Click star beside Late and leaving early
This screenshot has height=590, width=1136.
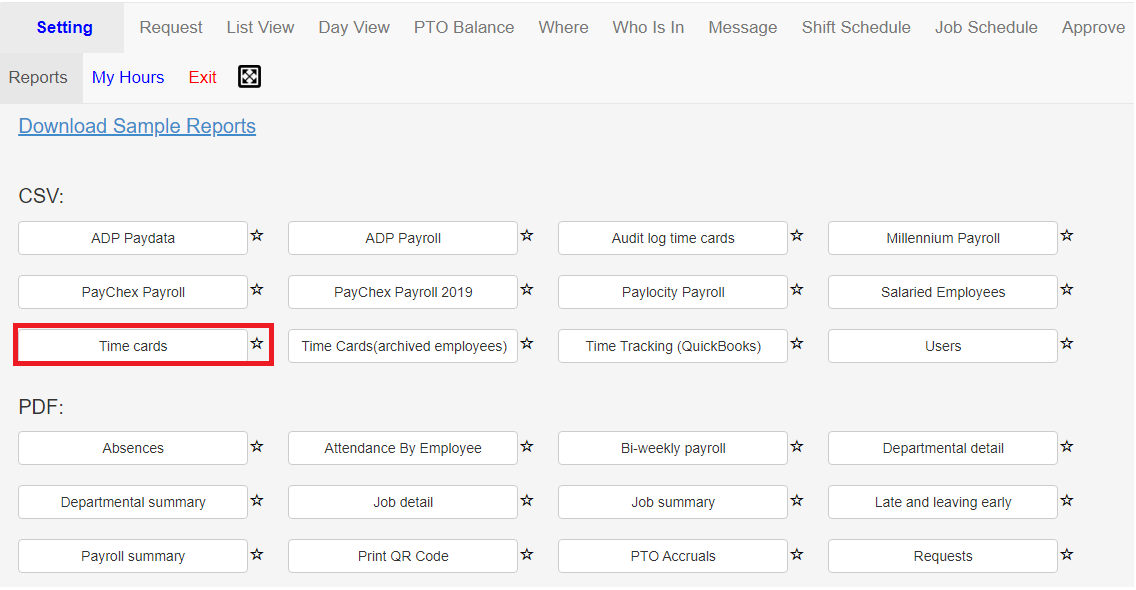click(1066, 500)
